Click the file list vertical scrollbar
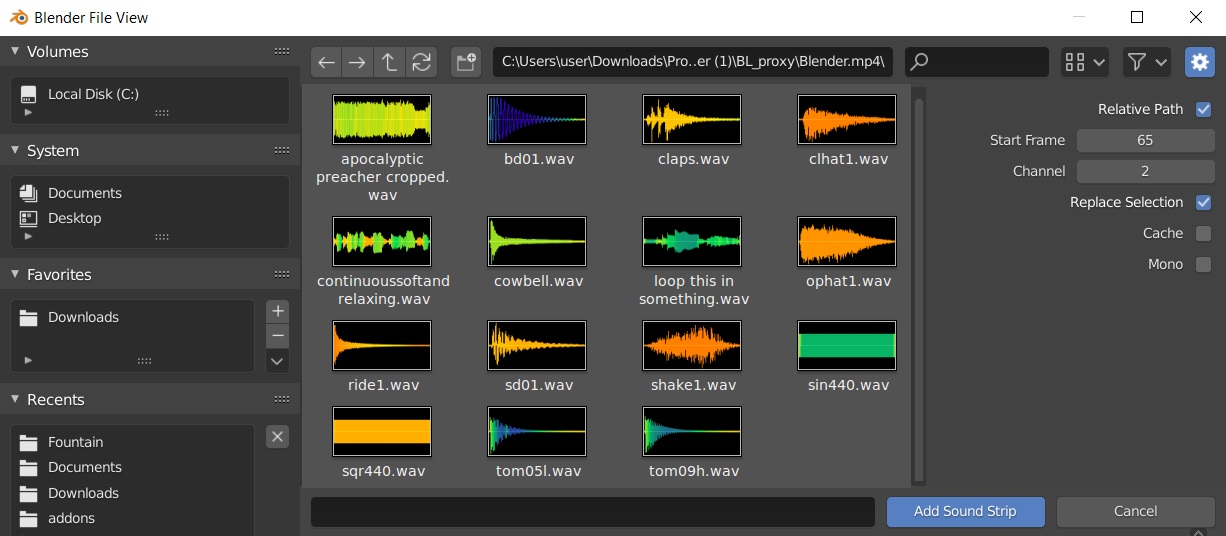 pos(918,290)
